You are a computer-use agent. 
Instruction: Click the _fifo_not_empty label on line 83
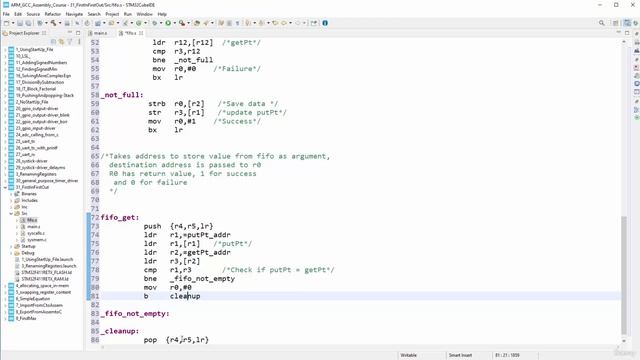pos(135,314)
